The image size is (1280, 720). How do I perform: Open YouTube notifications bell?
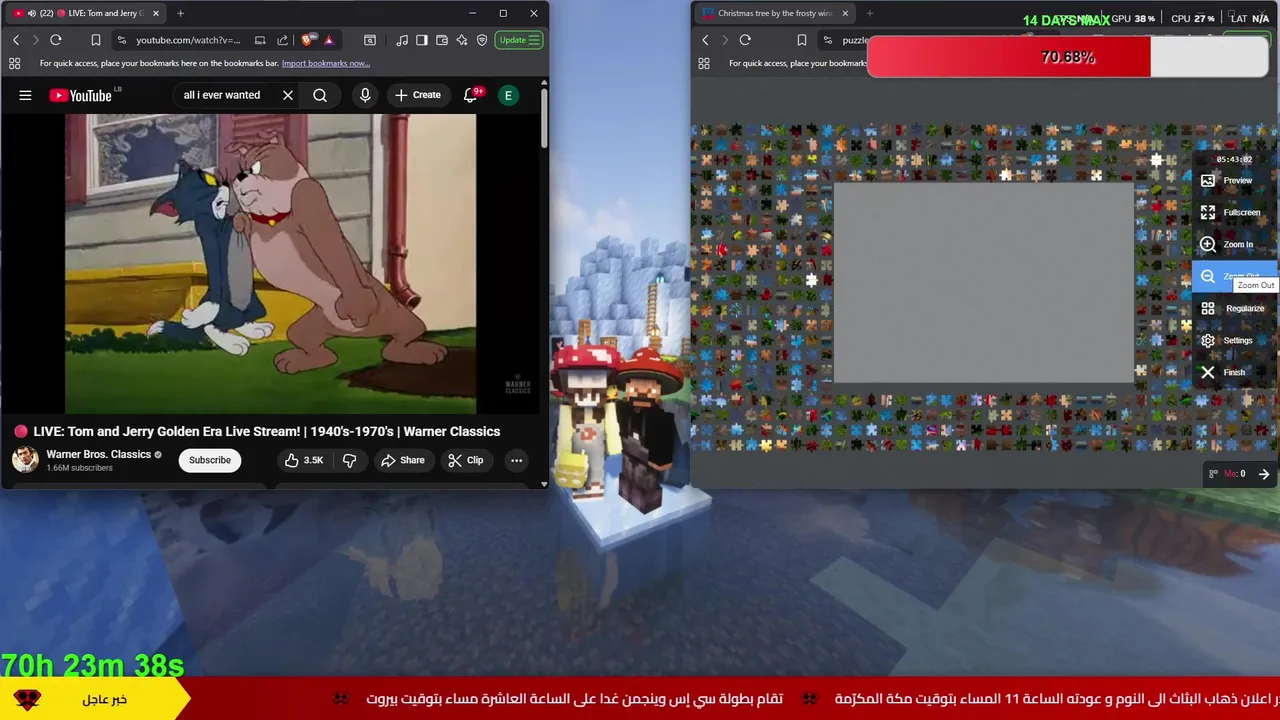click(x=471, y=95)
